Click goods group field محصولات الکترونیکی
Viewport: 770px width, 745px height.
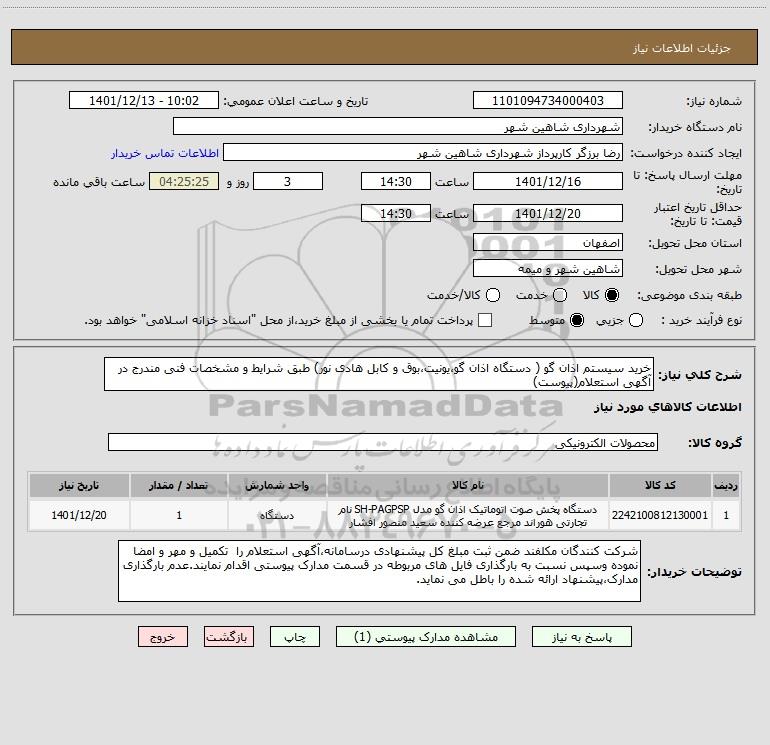383,442
